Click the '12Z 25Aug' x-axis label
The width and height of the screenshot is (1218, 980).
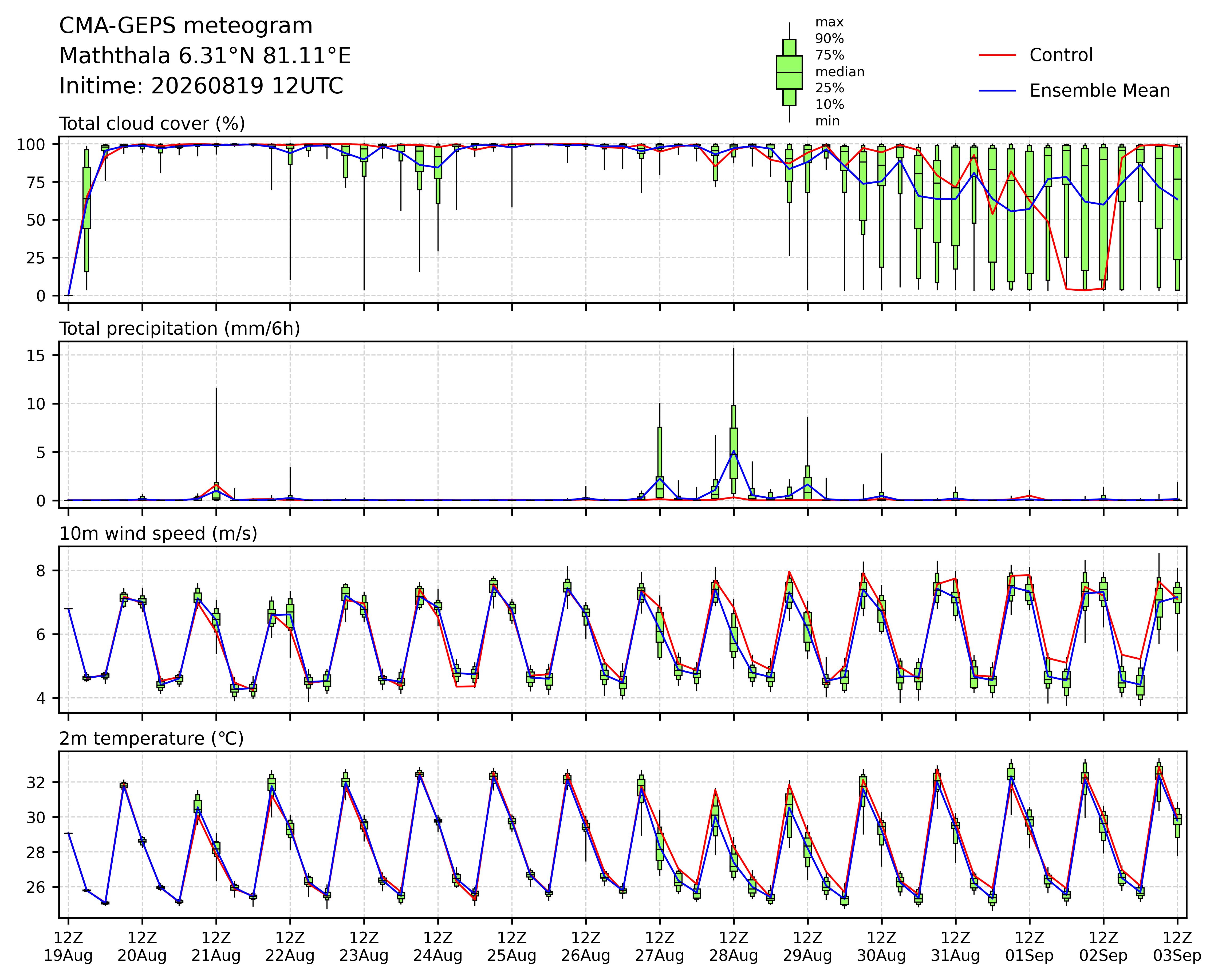coord(512,947)
